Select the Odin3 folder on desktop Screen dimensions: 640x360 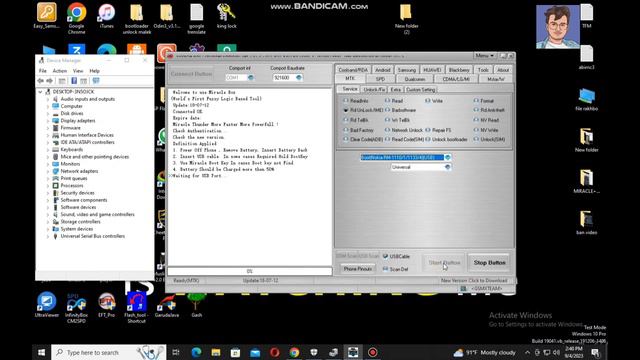click(167, 16)
